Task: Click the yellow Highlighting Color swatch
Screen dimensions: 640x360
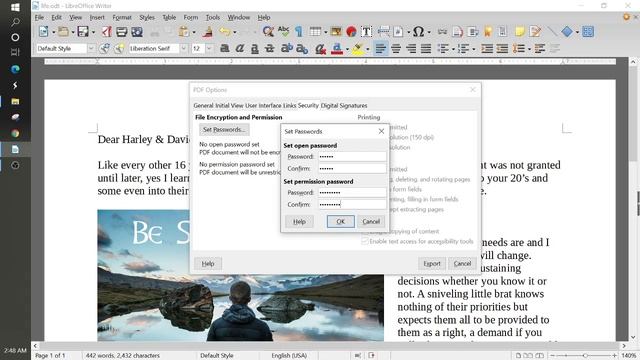Action: coord(358,49)
